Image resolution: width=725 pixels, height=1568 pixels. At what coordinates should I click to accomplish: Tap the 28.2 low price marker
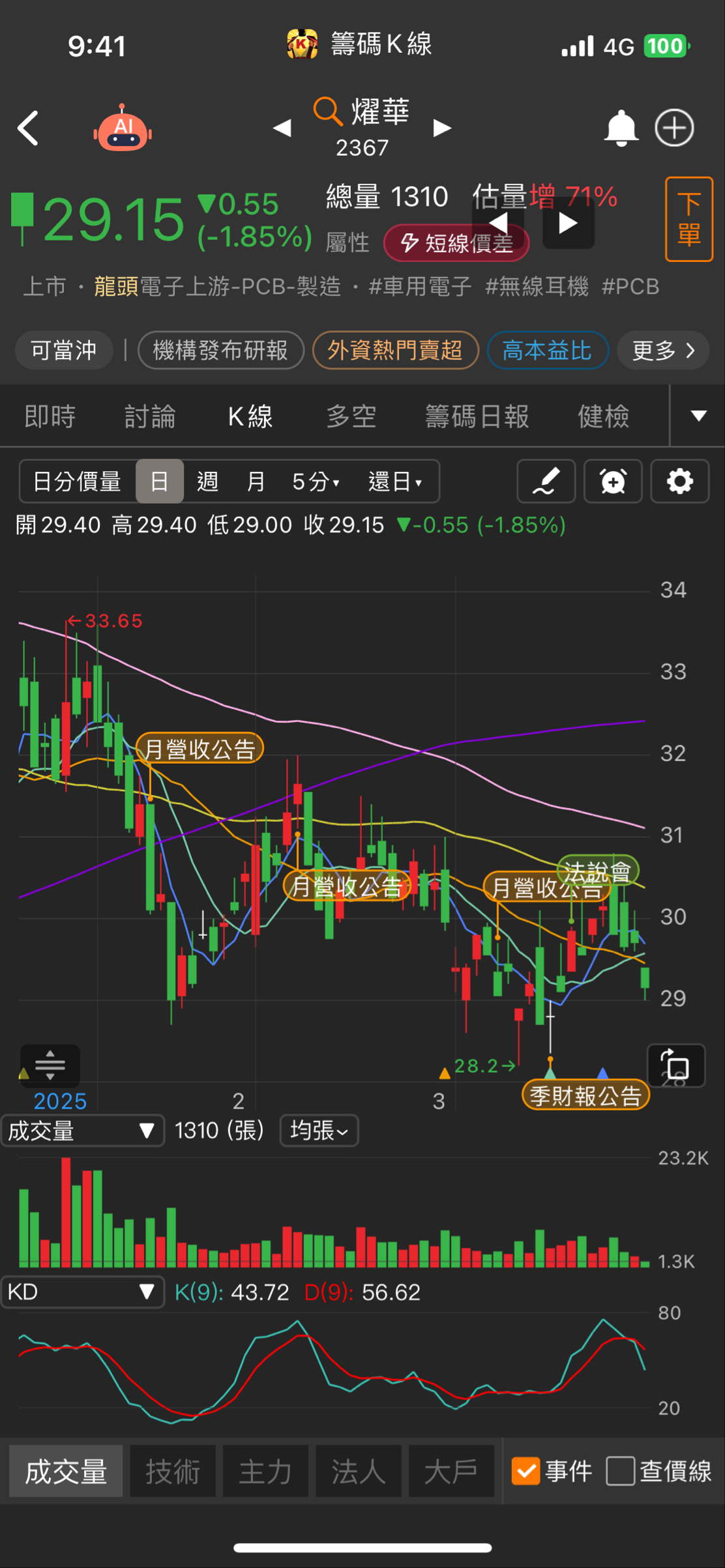[485, 1066]
